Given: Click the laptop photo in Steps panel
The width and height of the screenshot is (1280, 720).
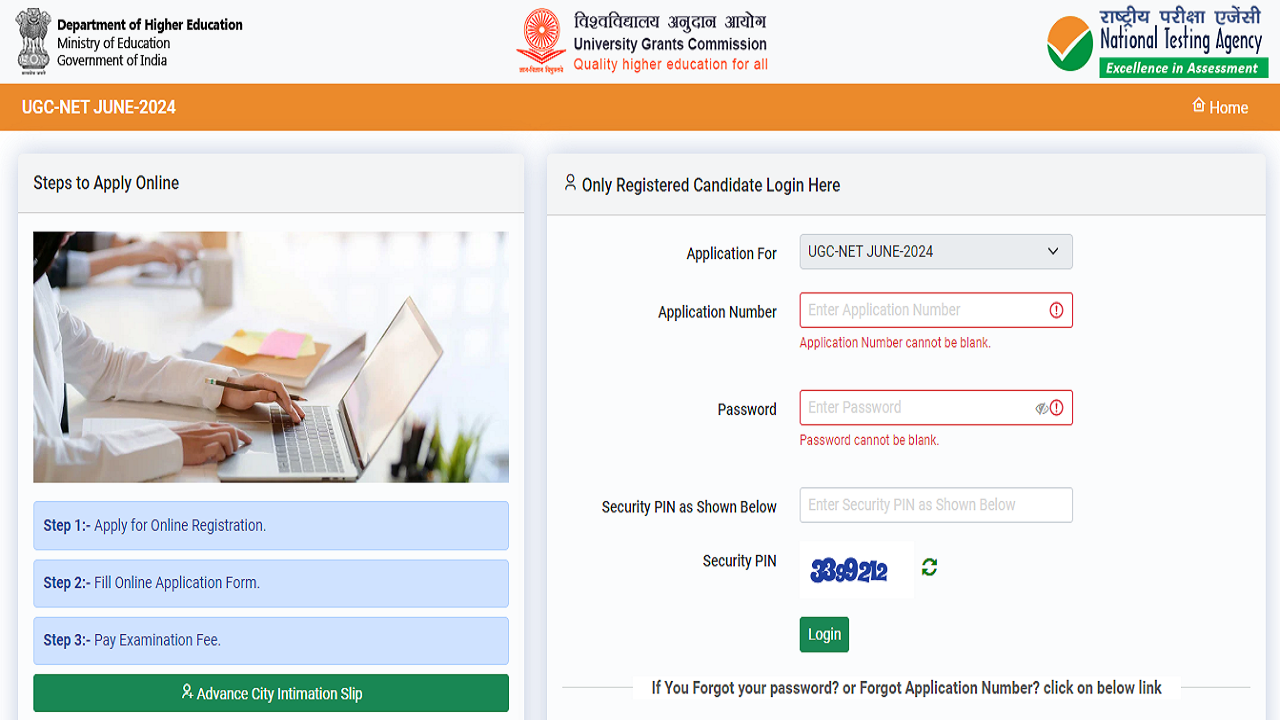Looking at the screenshot, I should point(271,357).
